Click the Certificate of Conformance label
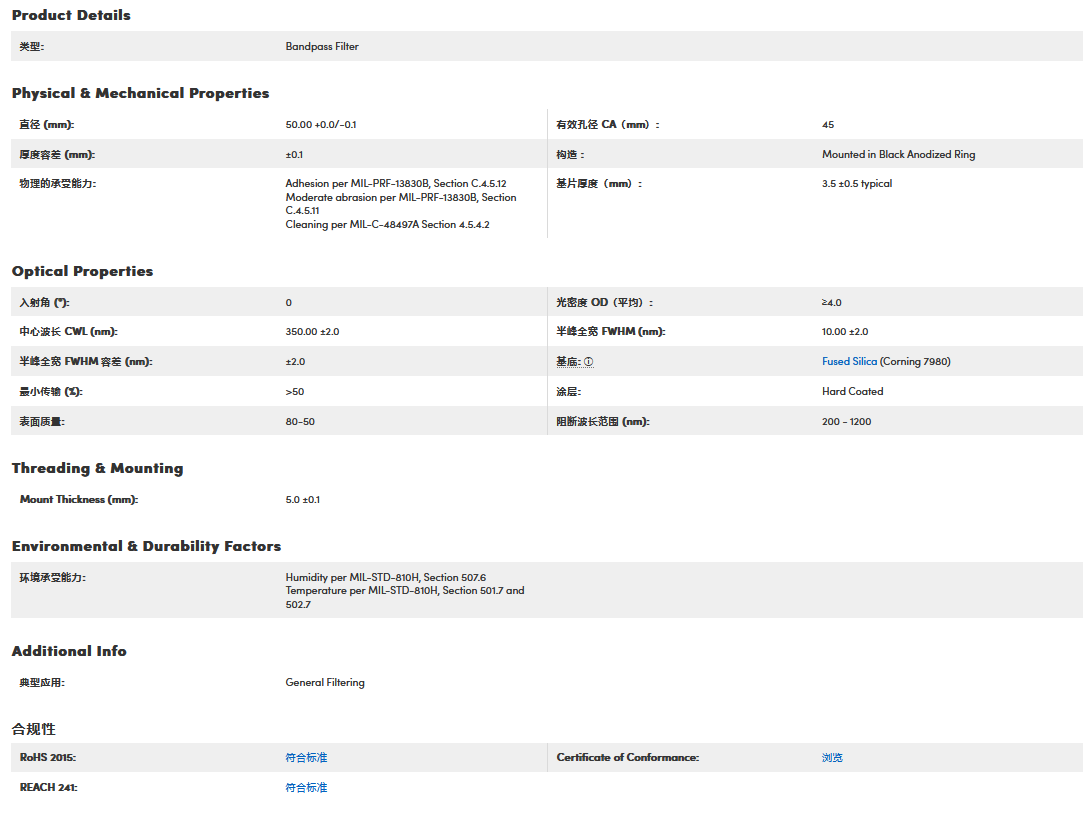1092x822 pixels. point(627,758)
